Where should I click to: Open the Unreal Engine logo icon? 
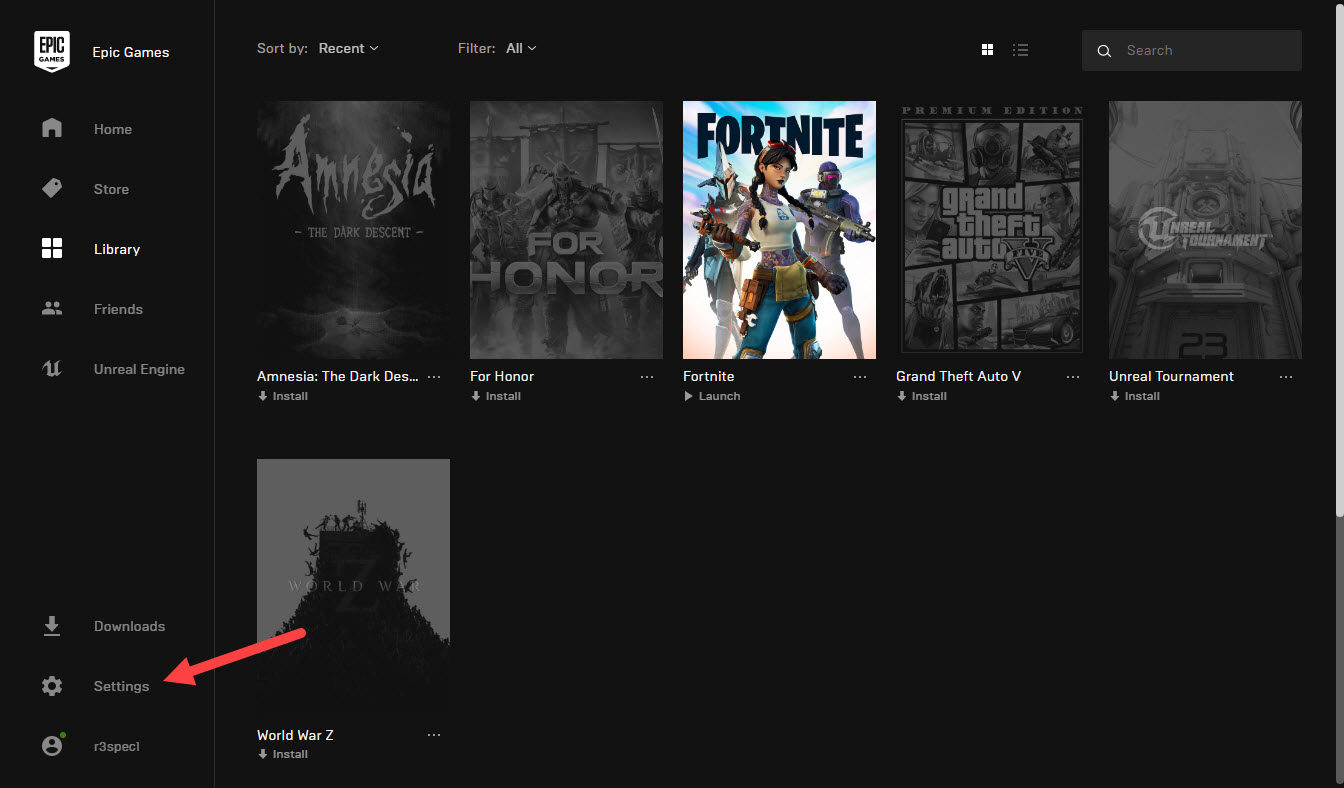(52, 369)
